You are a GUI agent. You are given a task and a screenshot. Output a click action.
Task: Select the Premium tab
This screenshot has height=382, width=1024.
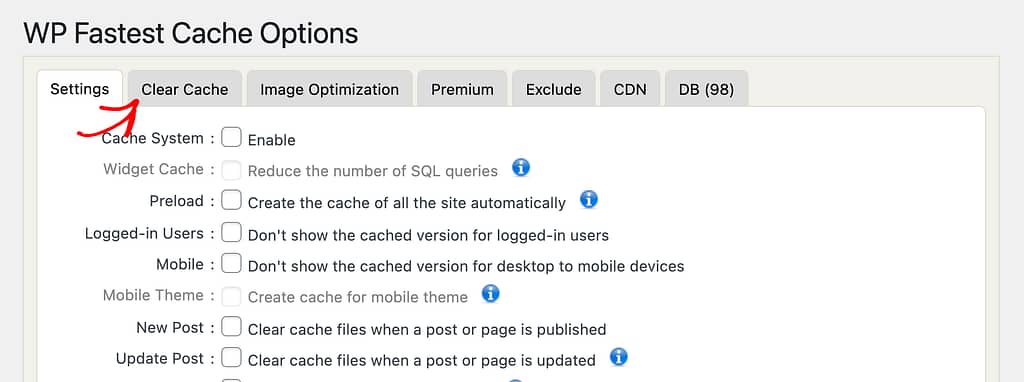[x=462, y=89]
